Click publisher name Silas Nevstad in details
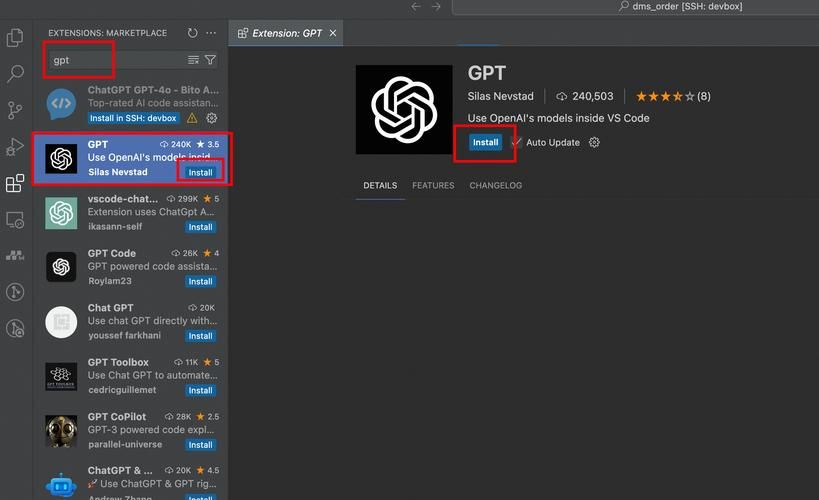 pos(500,96)
